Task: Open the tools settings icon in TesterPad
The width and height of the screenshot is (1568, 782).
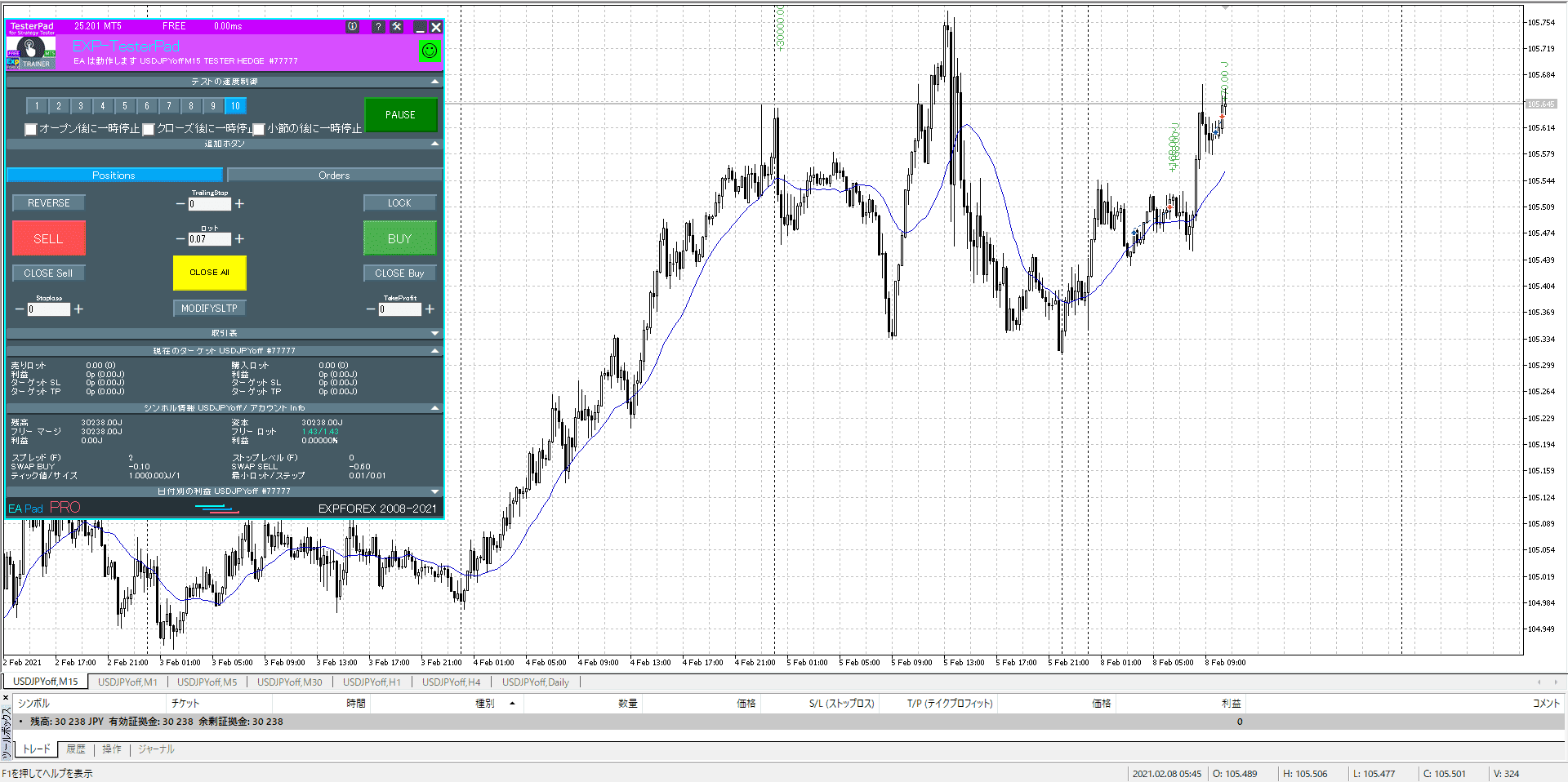Action: tap(397, 27)
